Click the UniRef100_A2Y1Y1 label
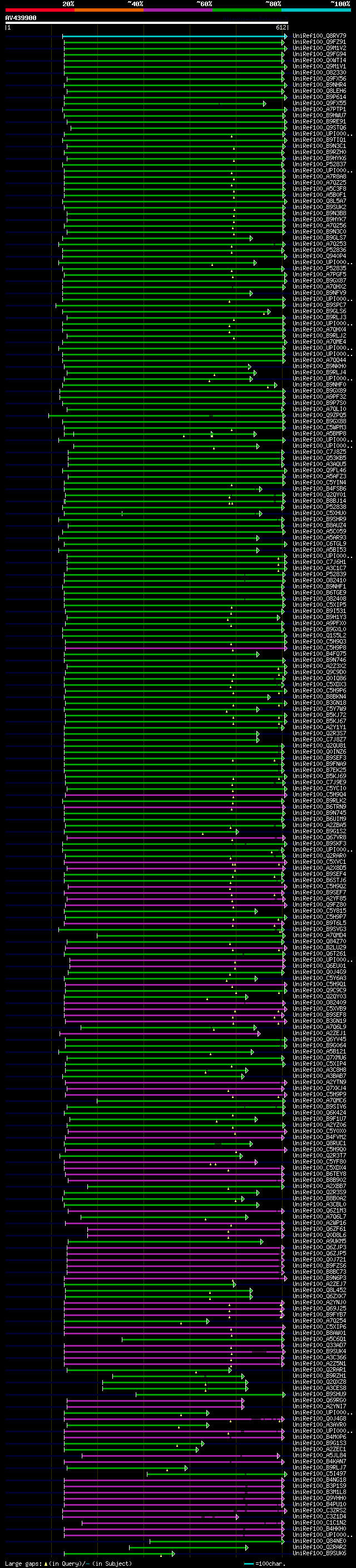The image size is (356, 1568). [319, 728]
